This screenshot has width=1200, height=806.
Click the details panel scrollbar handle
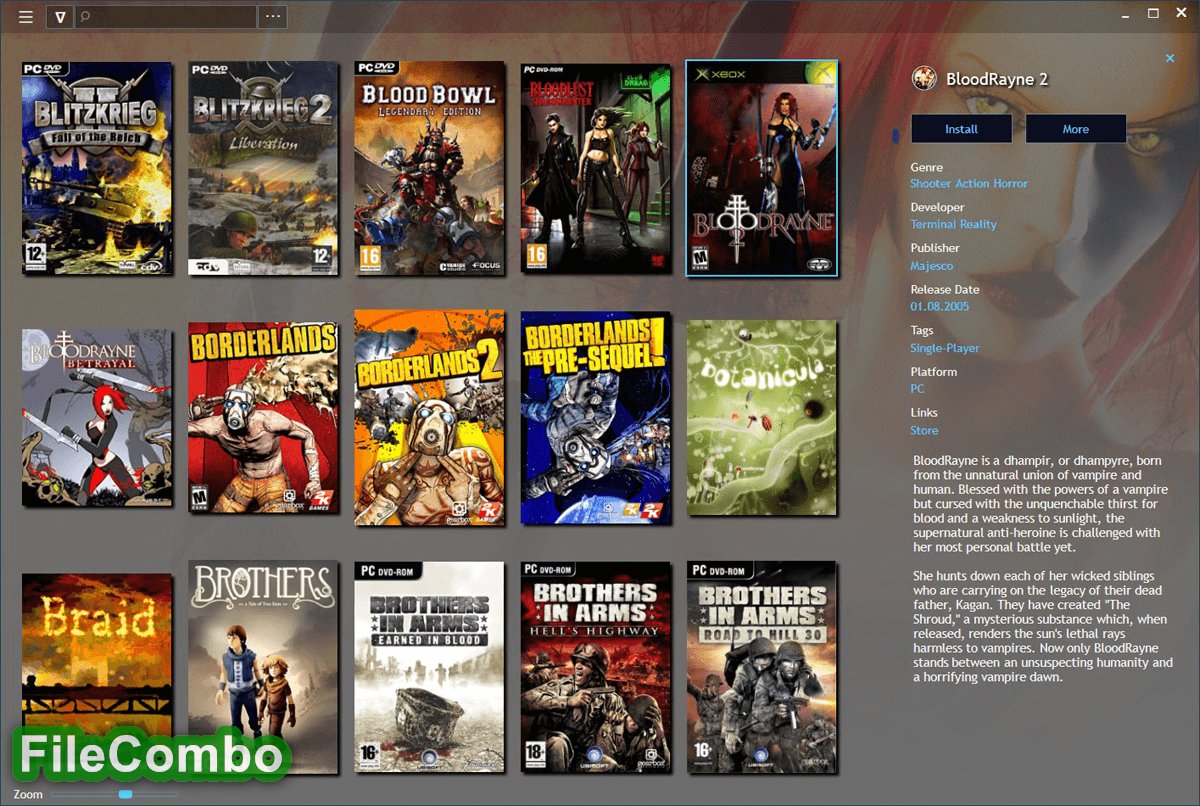(x=895, y=134)
